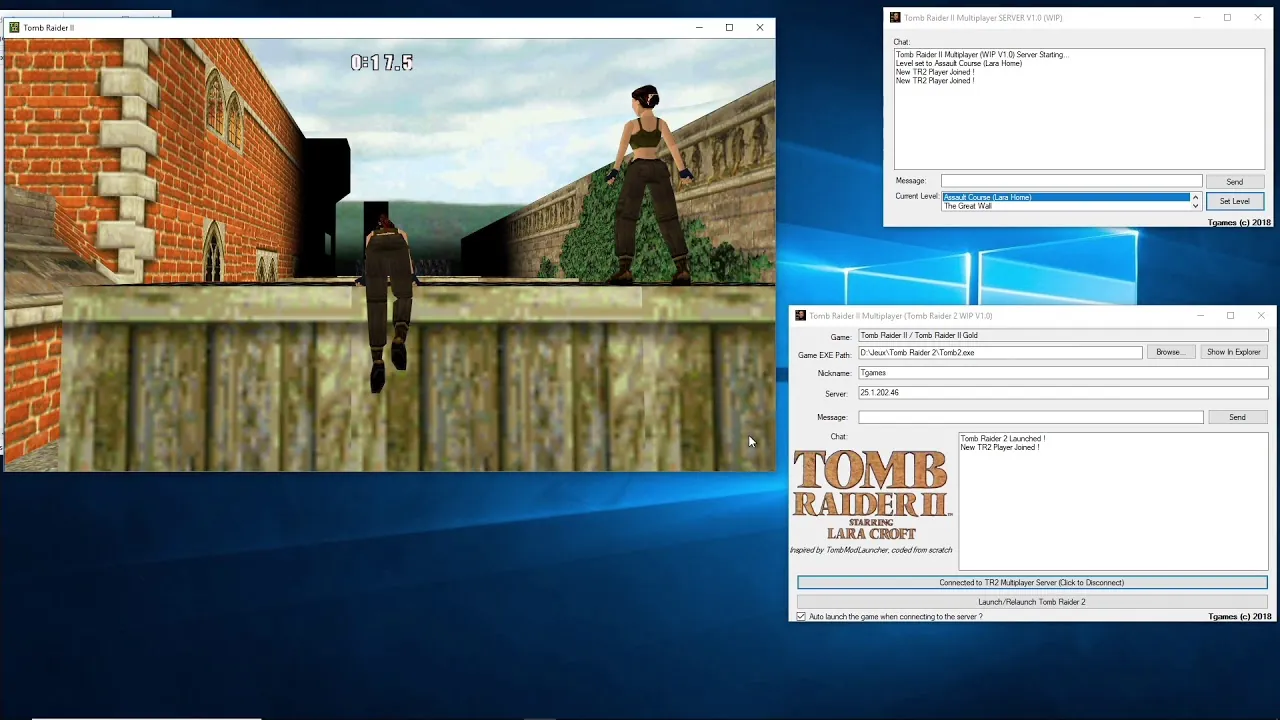The height and width of the screenshot is (720, 1280).
Task: Click Send button in launcher window
Action: pyautogui.click(x=1237, y=417)
